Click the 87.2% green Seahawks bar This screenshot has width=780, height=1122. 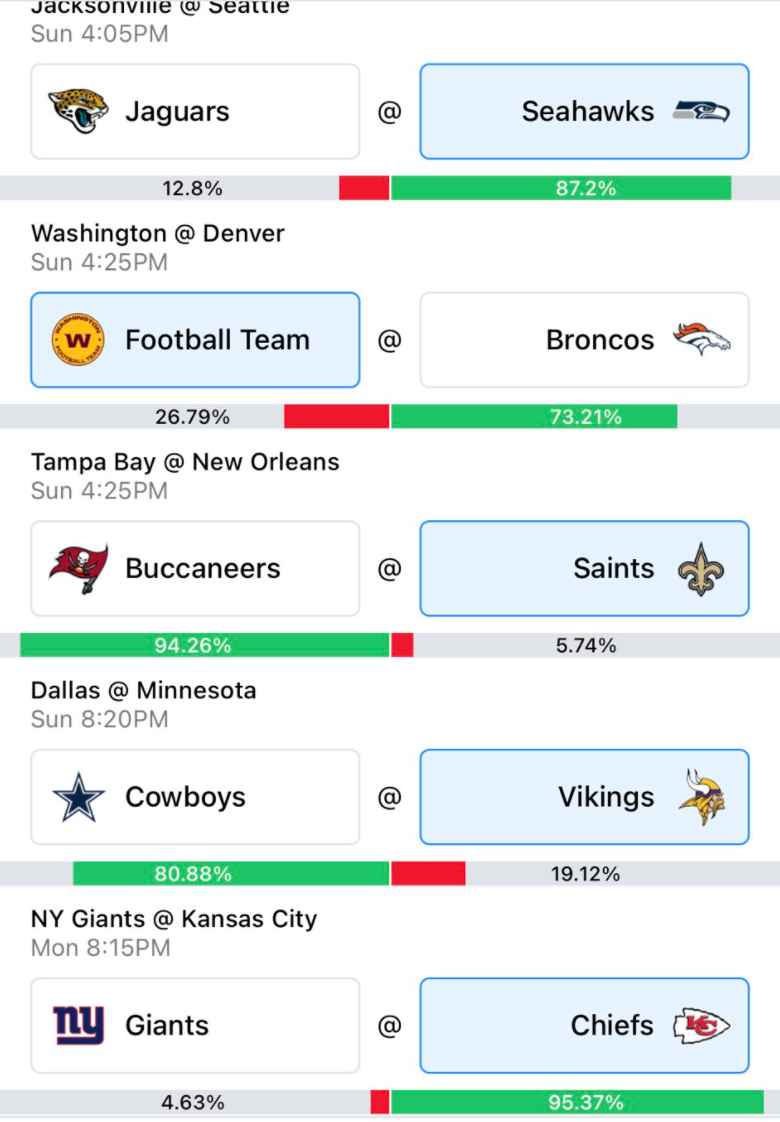click(561, 188)
